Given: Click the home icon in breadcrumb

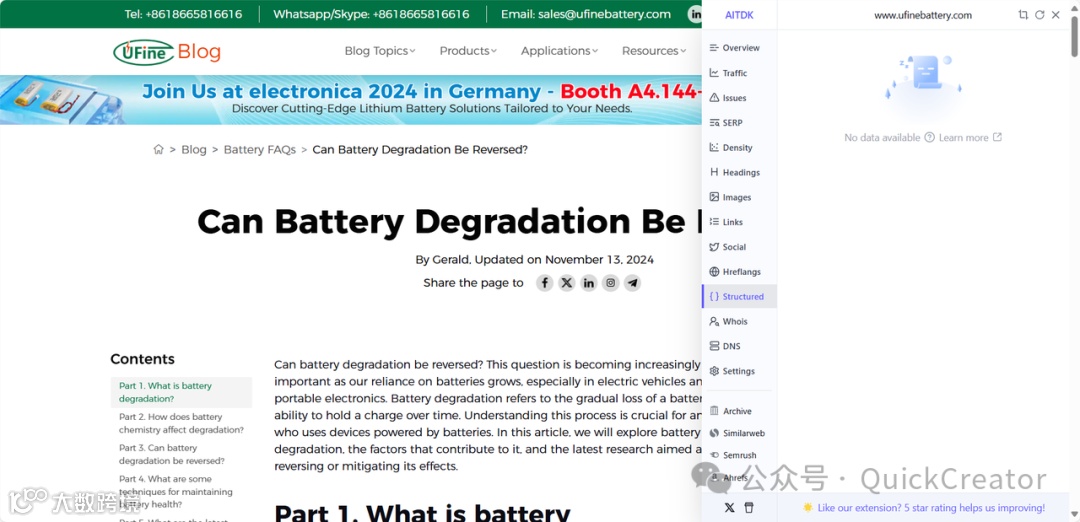Looking at the screenshot, I should (158, 149).
